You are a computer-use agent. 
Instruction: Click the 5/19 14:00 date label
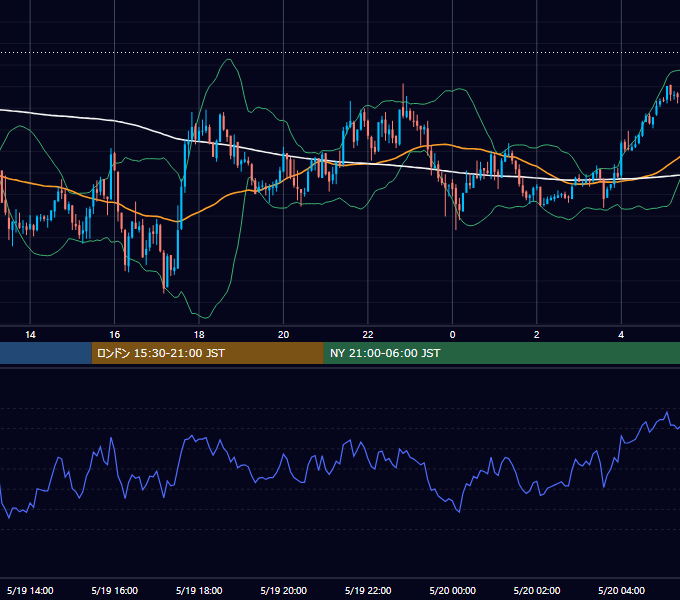click(x=30, y=590)
